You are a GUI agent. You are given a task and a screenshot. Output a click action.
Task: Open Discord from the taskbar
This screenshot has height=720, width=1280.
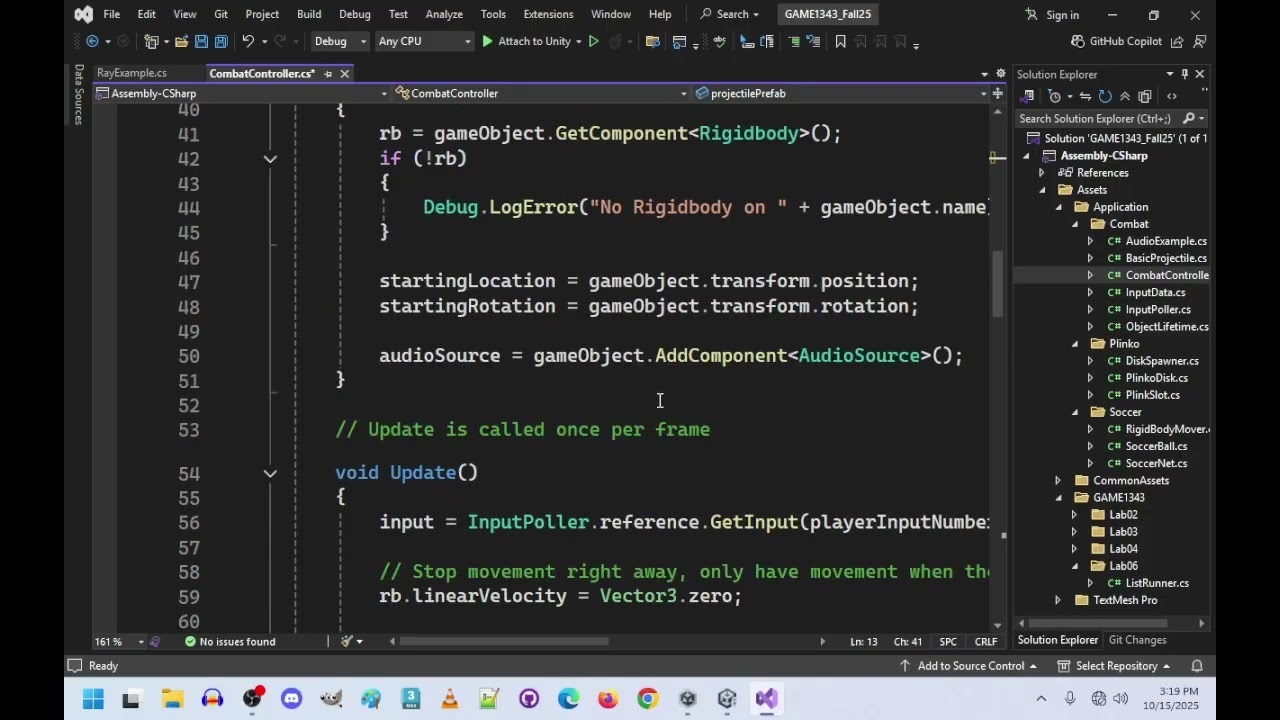[x=291, y=698]
